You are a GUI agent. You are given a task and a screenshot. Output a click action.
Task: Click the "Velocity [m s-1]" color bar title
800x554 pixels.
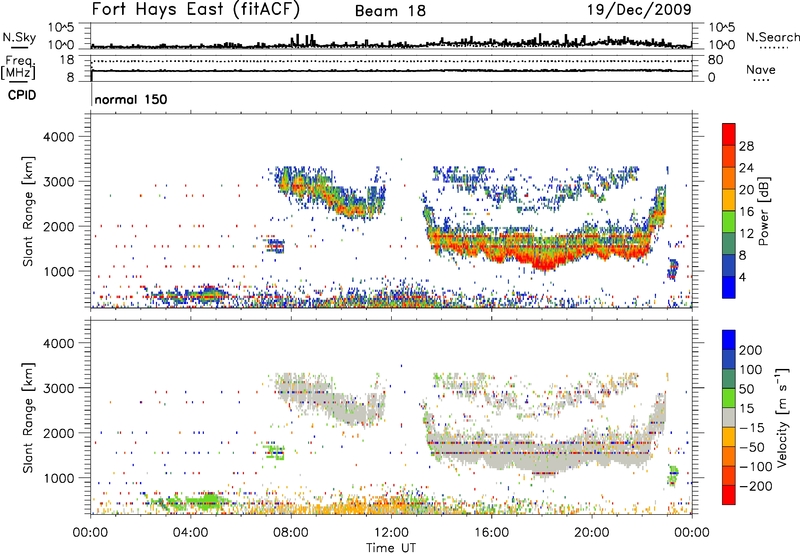(782, 417)
